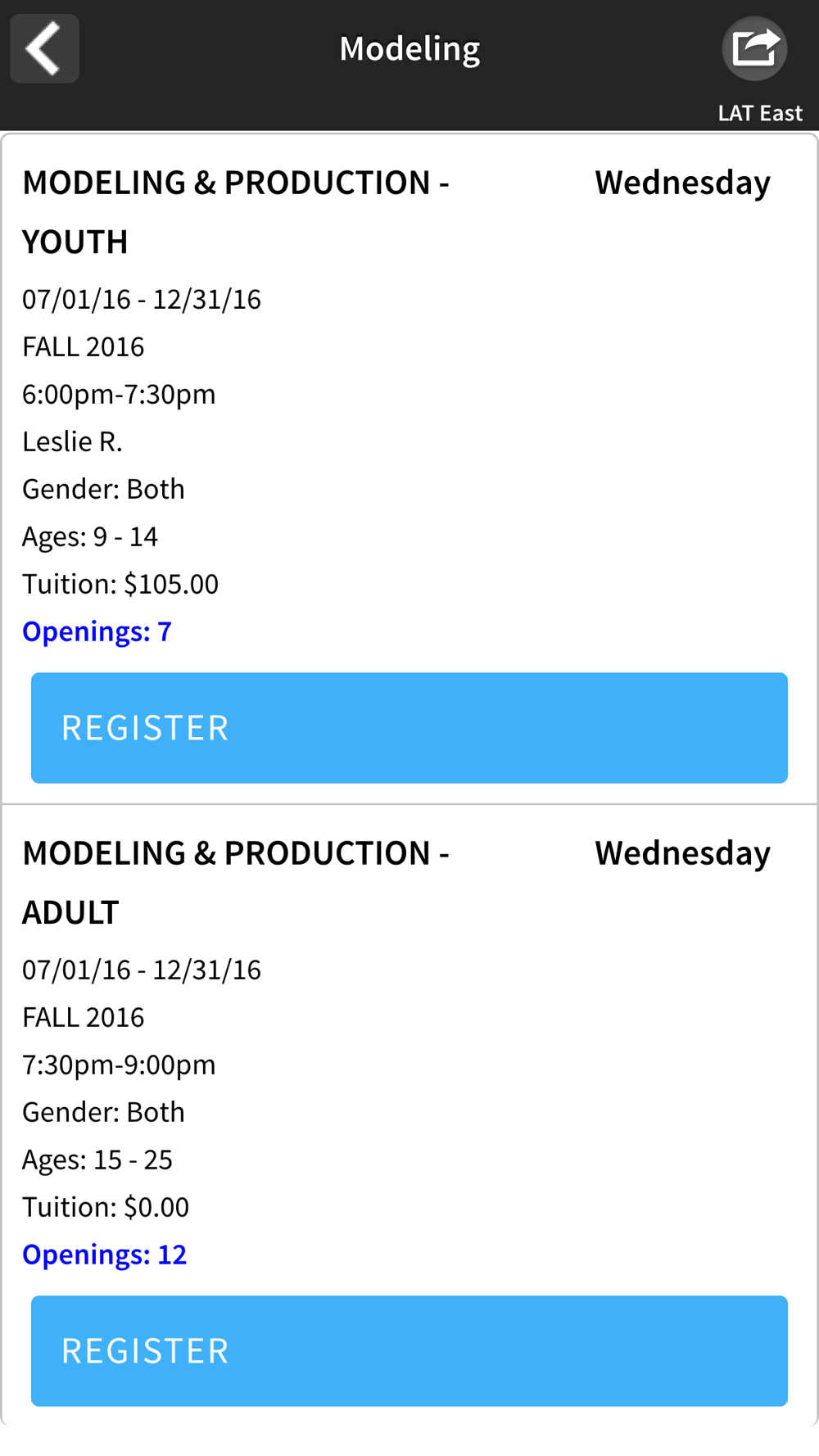
Task: Open the Modeling & Production - Youth heading
Action: pyautogui.click(x=235, y=211)
